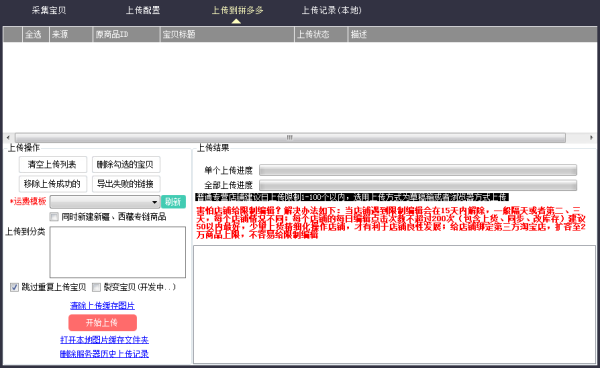Viewport: 600px width, 368px height.
Task: Click the 删除勾选的宝贝 button
Action: point(126,164)
